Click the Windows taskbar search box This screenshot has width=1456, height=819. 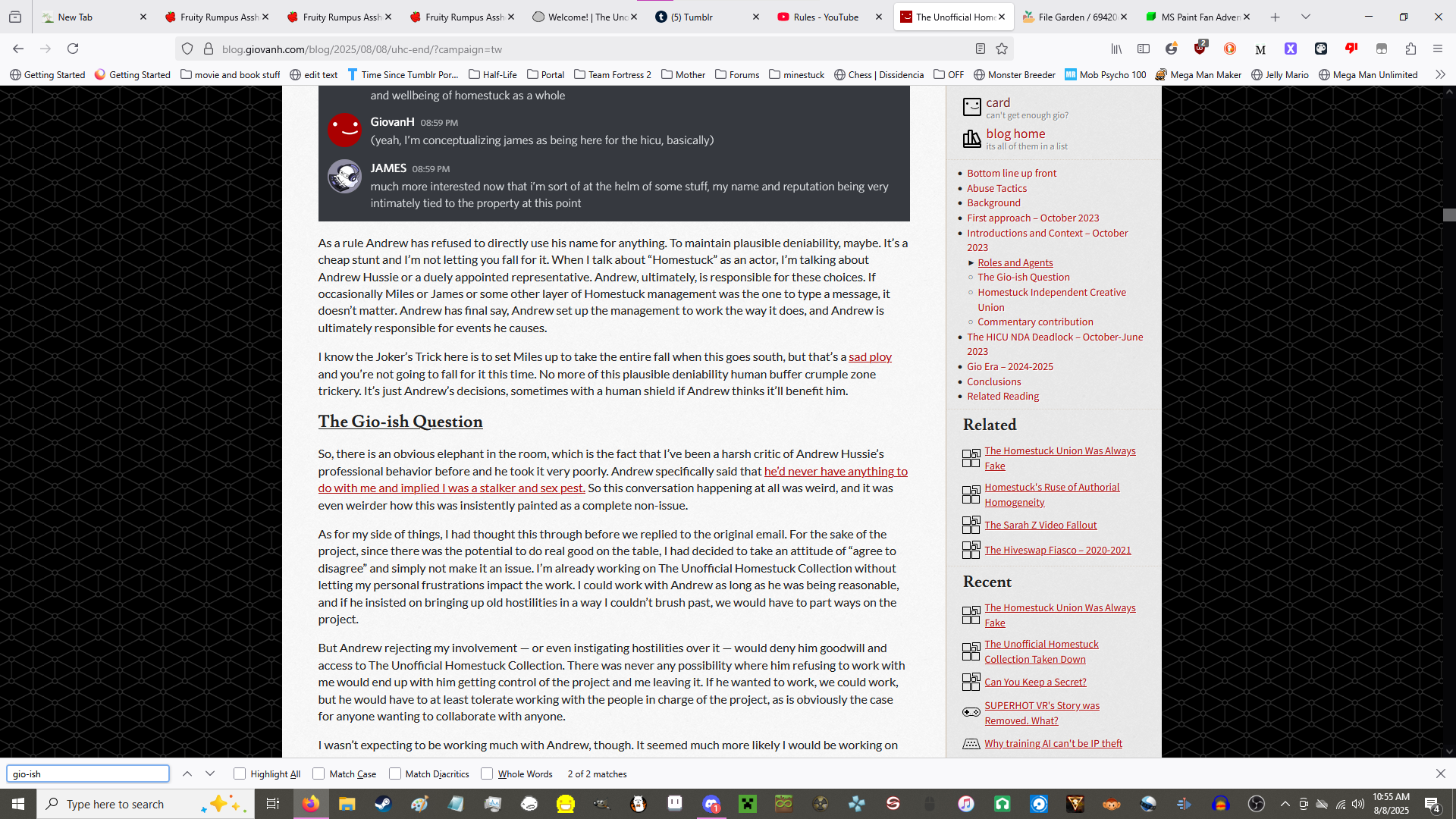144,804
